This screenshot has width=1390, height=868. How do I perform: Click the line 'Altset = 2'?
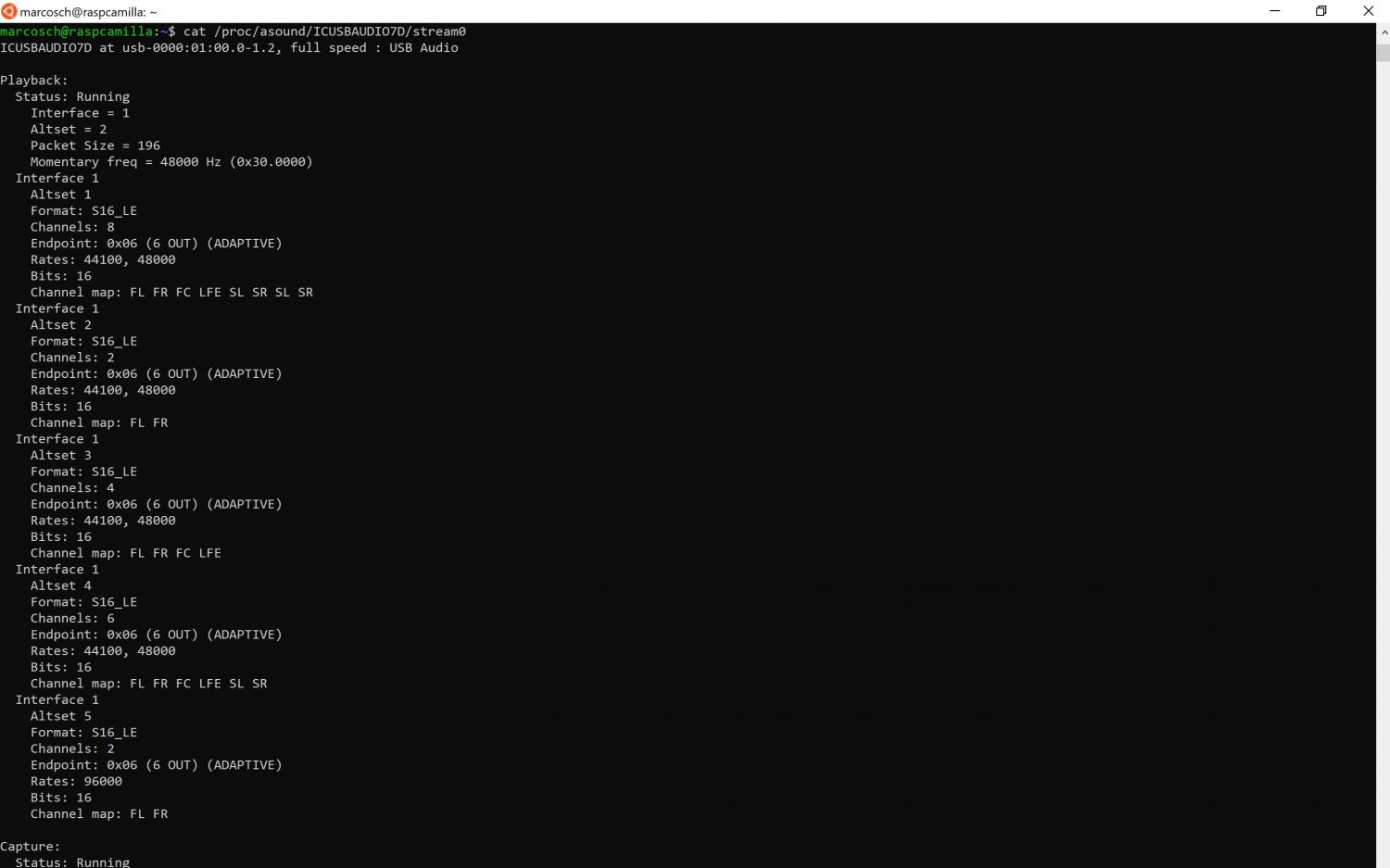pyautogui.click(x=69, y=130)
